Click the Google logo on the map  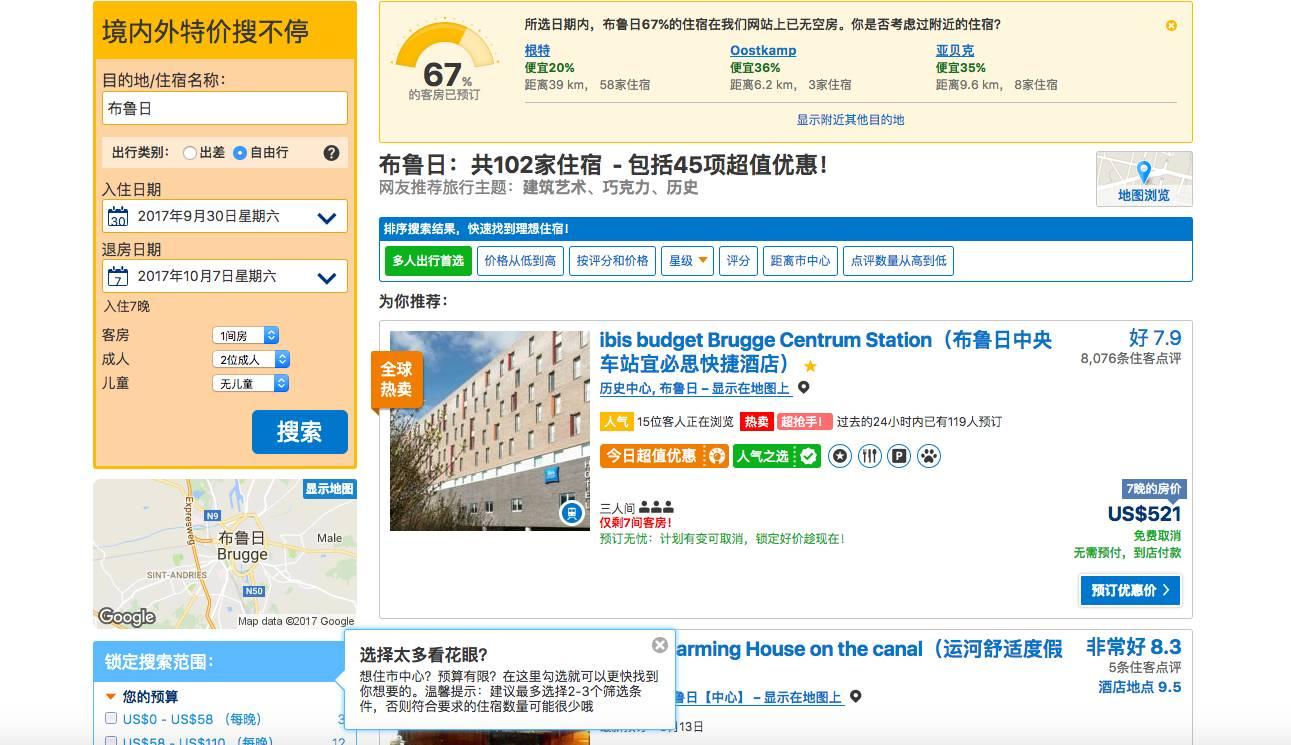pos(127,617)
